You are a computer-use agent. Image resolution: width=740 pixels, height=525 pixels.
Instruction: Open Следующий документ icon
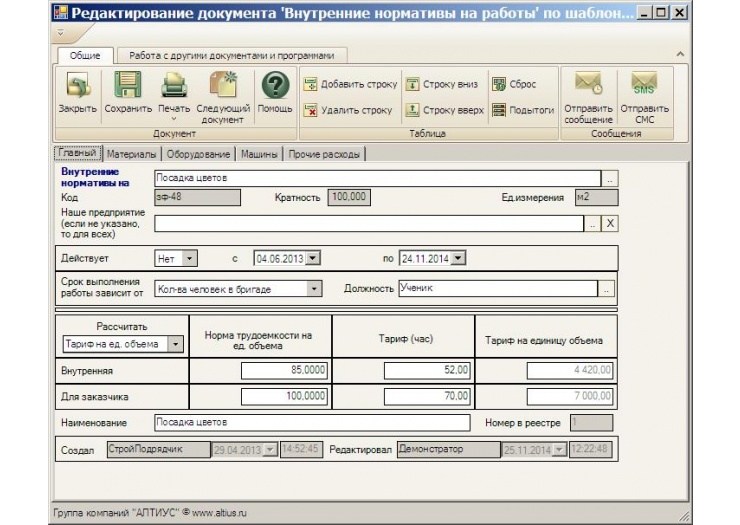click(223, 85)
